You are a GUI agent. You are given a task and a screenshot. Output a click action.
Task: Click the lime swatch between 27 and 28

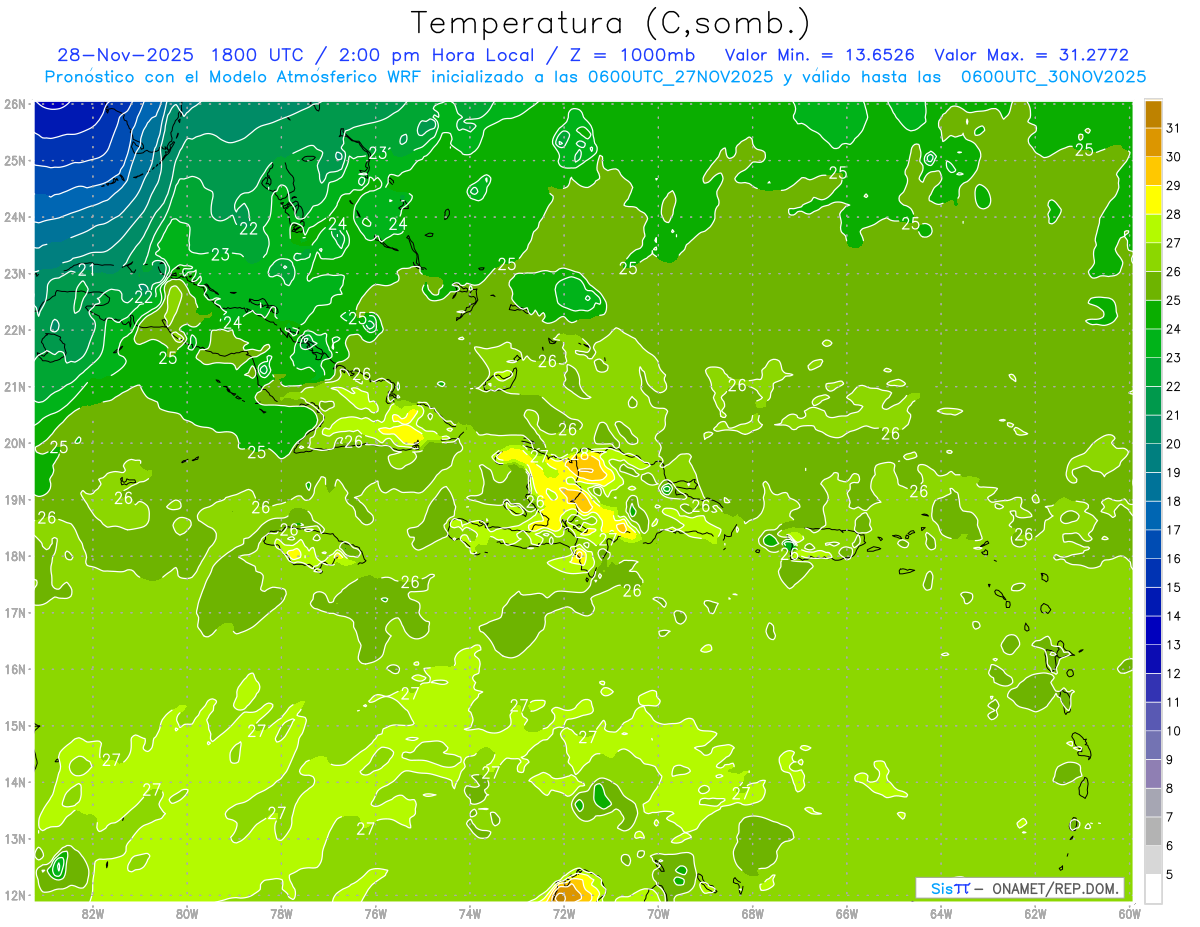(x=1153, y=229)
